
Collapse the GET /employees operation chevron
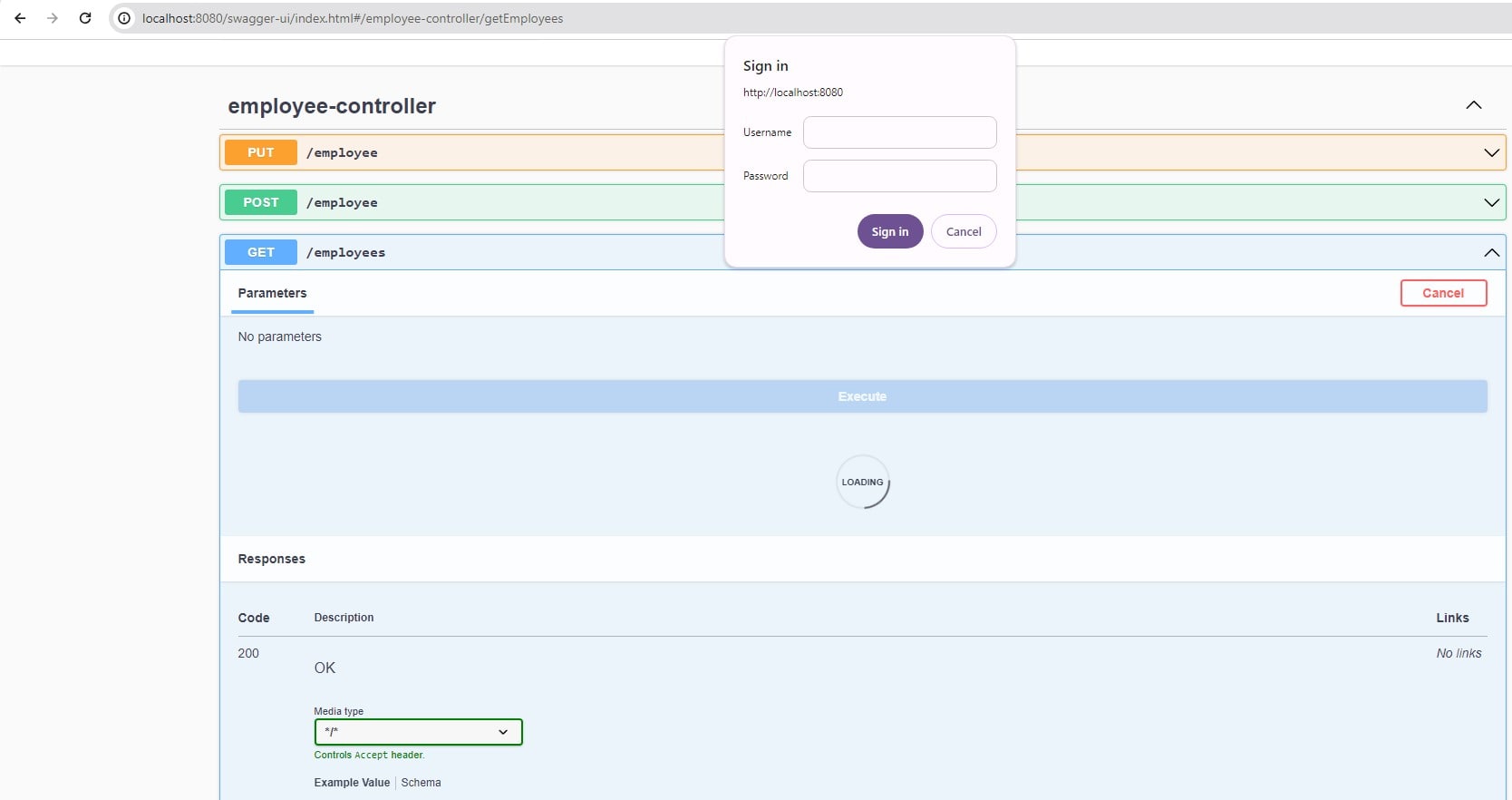1491,252
